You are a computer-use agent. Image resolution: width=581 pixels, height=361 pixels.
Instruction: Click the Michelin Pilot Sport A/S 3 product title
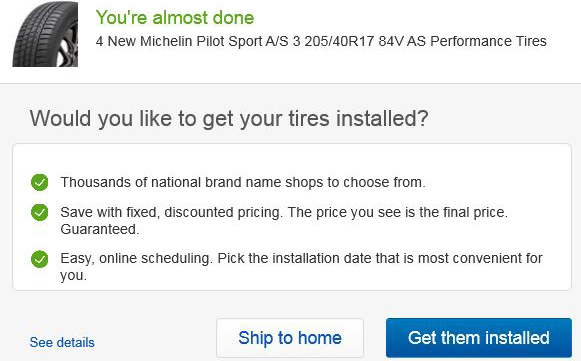pos(321,41)
